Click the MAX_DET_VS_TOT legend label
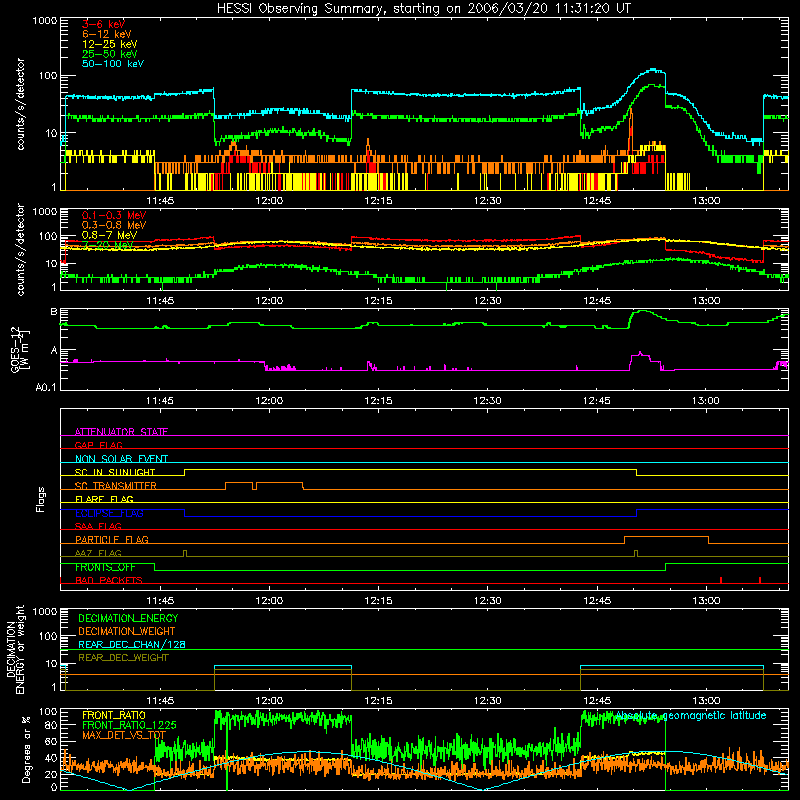800x800 pixels. pos(124,735)
